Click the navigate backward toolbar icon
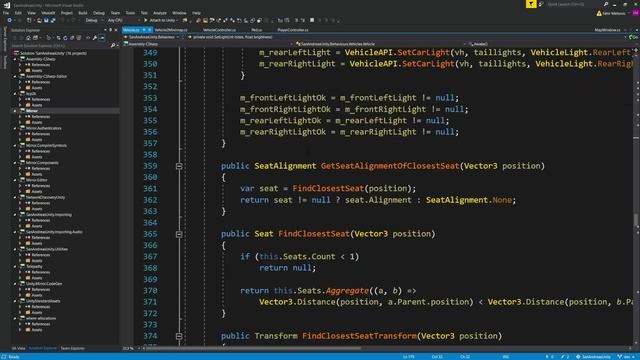640x360 pixels. [x=9, y=20]
